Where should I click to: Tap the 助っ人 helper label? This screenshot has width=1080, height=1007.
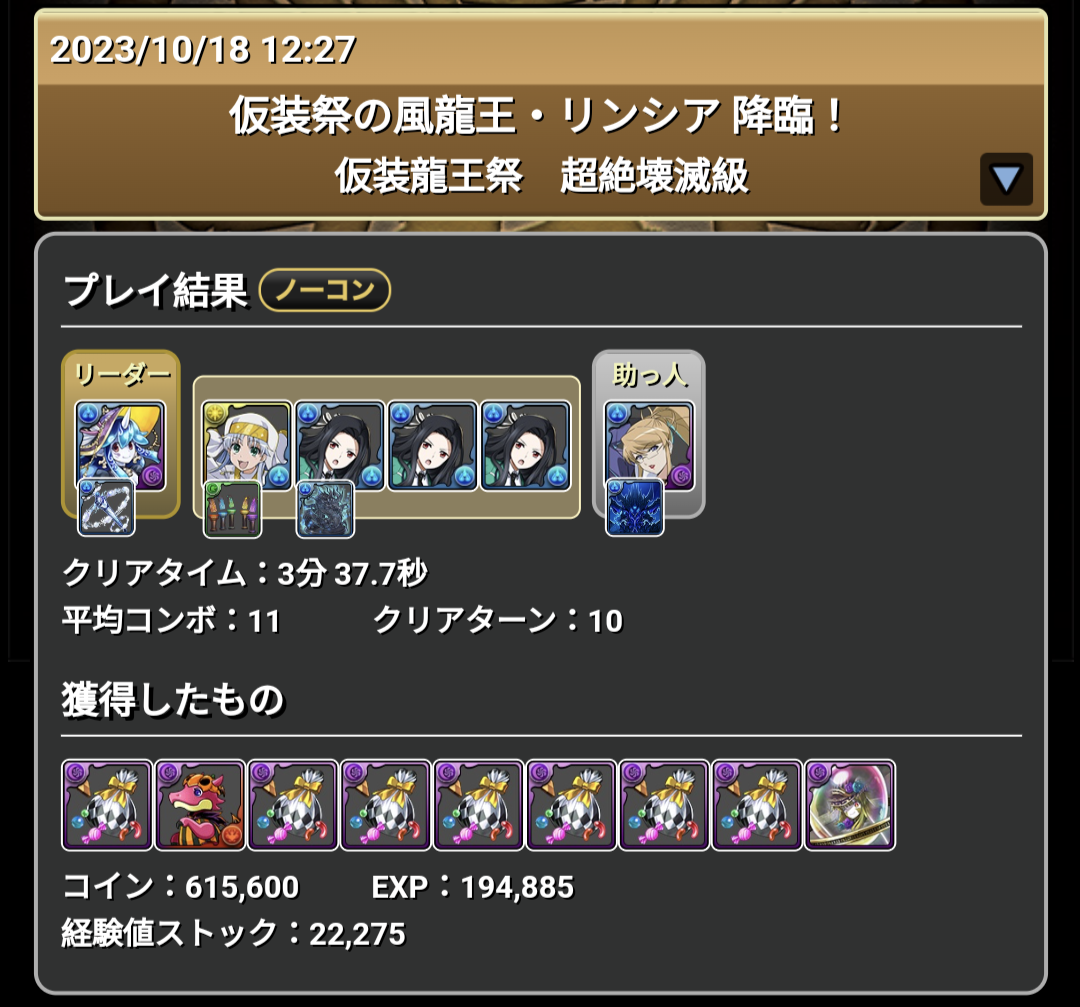650,375
